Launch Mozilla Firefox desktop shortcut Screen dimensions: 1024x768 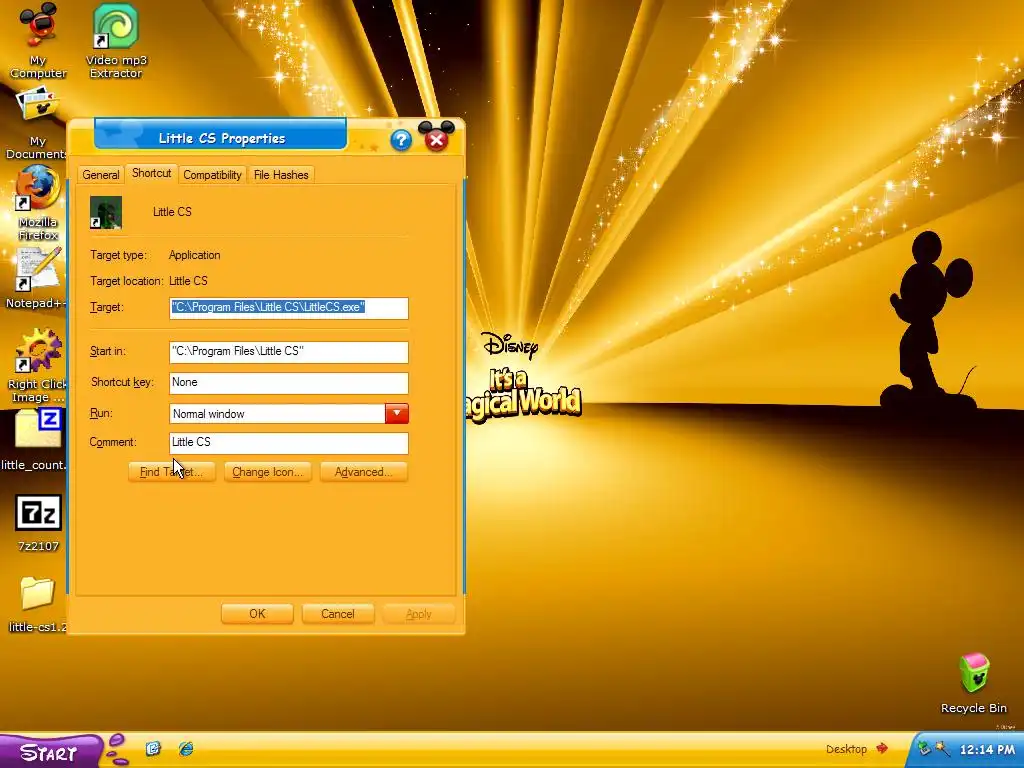(38, 202)
